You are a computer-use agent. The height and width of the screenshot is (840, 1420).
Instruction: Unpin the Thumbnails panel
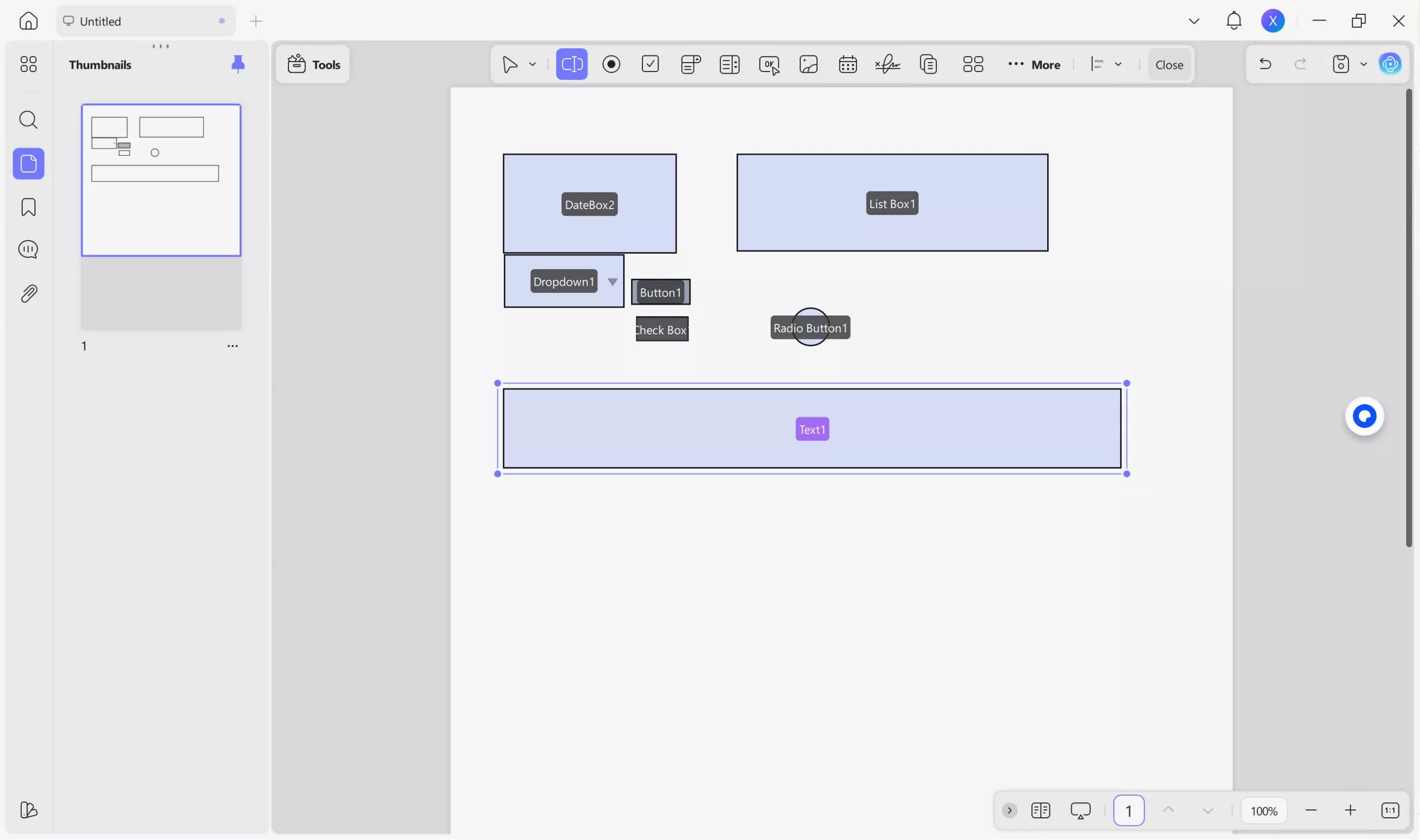[238, 63]
